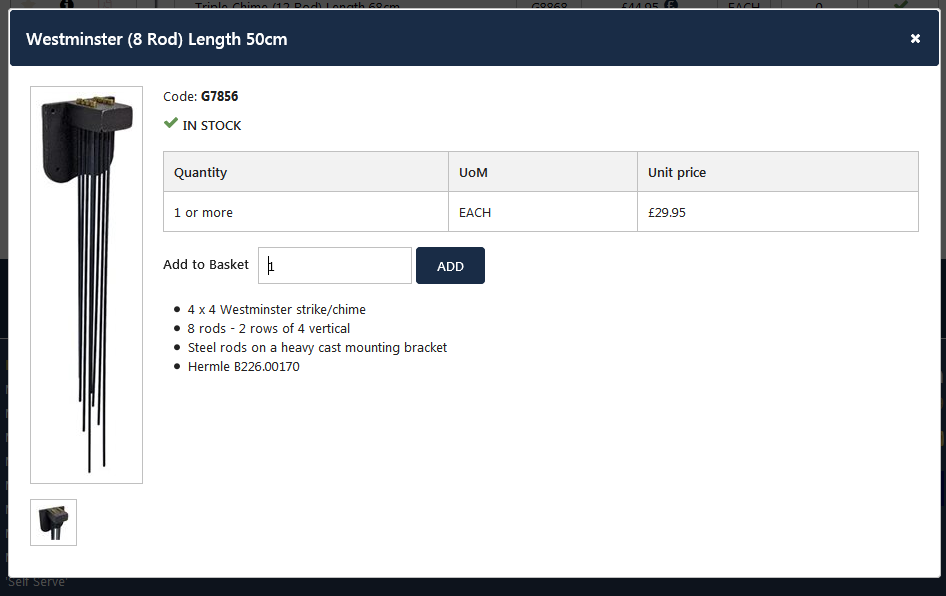This screenshot has height=596, width=946.
Task: Click the '4 x 4 Westminster strike/chime' line
Action: tap(276, 310)
